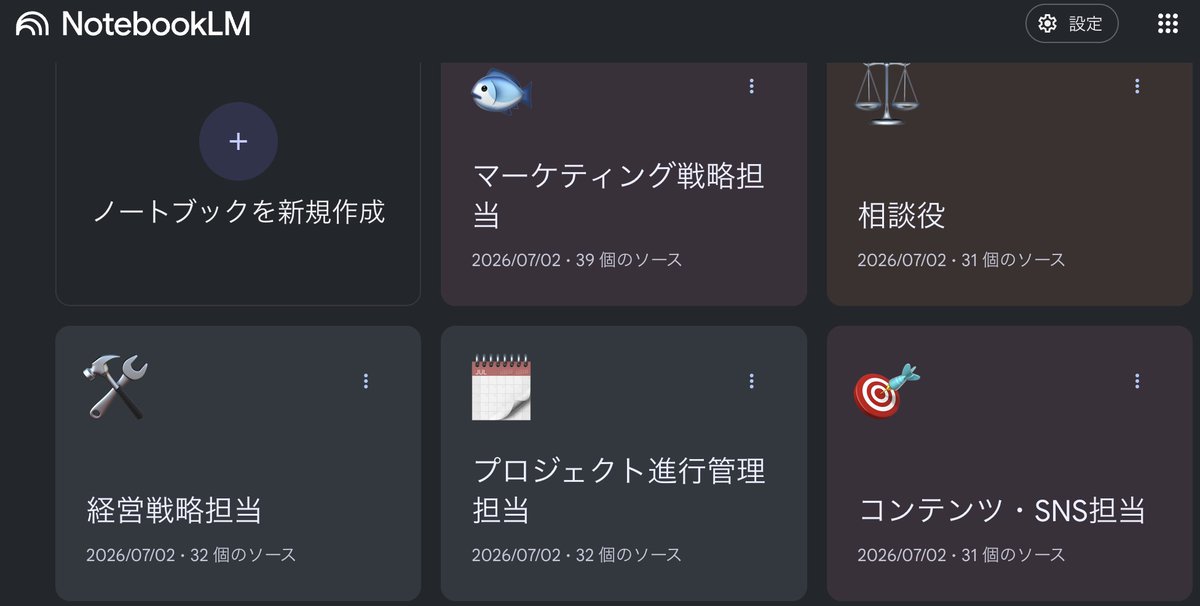
Task: Open the マーケティング戦略担当 notebook title
Action: pos(618,195)
